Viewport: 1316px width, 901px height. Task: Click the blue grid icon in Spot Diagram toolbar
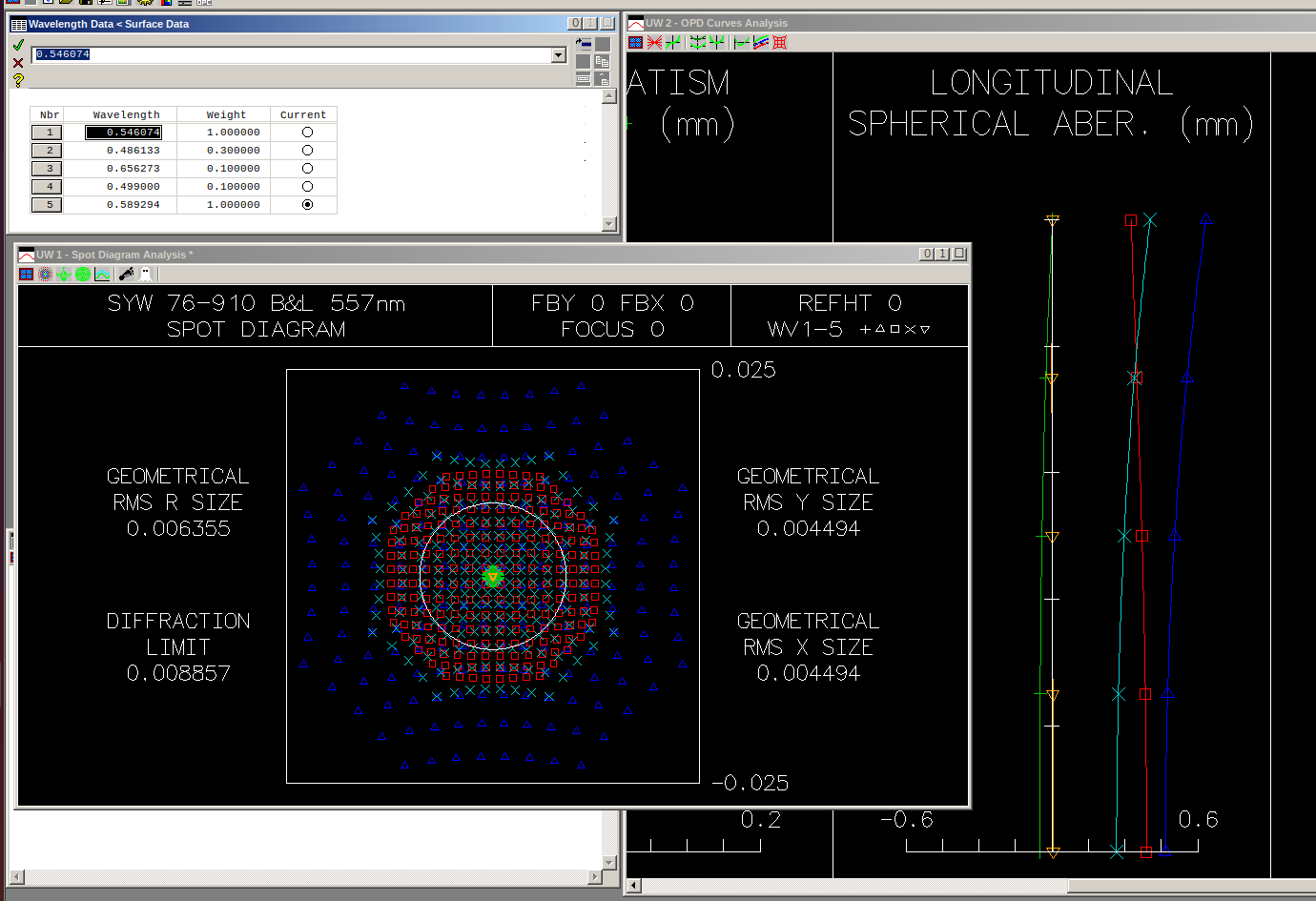pos(27,275)
